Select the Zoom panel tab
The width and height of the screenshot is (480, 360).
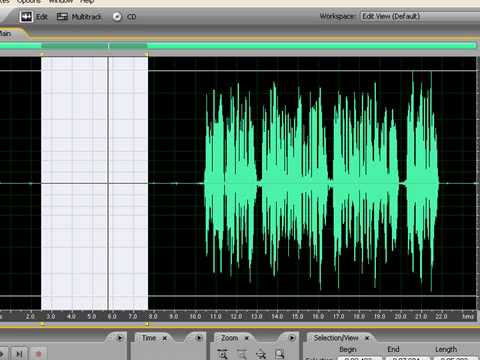pos(230,338)
